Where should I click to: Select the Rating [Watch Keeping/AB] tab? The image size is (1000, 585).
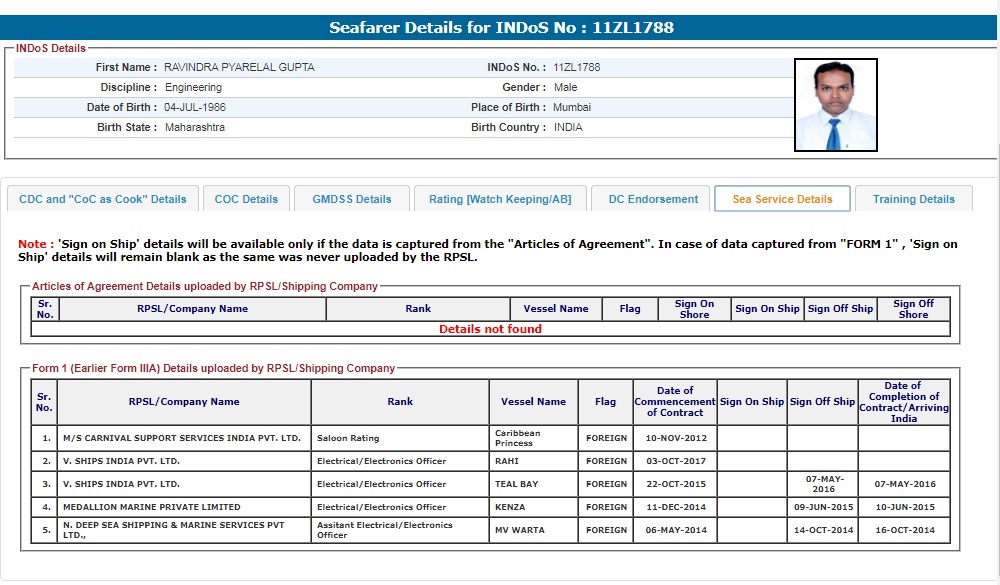(x=500, y=199)
